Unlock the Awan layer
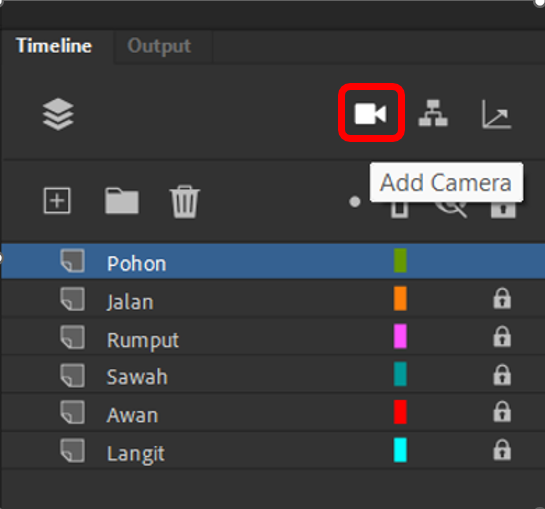The image size is (545, 509). pyautogui.click(x=502, y=412)
